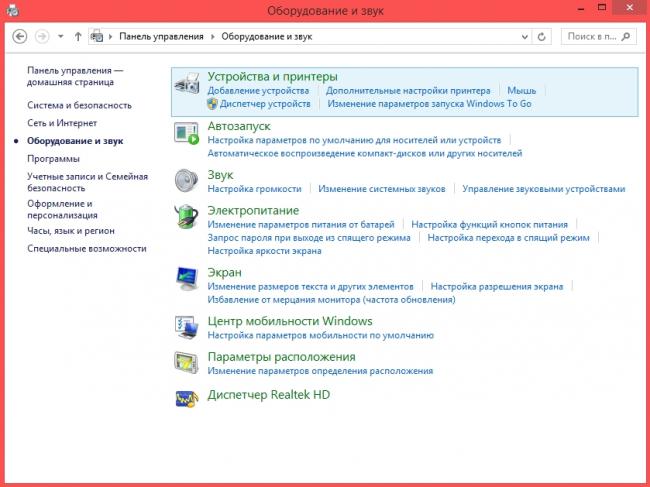
Task: Click Оборудование и звук breadcrumb
Action: (267, 36)
